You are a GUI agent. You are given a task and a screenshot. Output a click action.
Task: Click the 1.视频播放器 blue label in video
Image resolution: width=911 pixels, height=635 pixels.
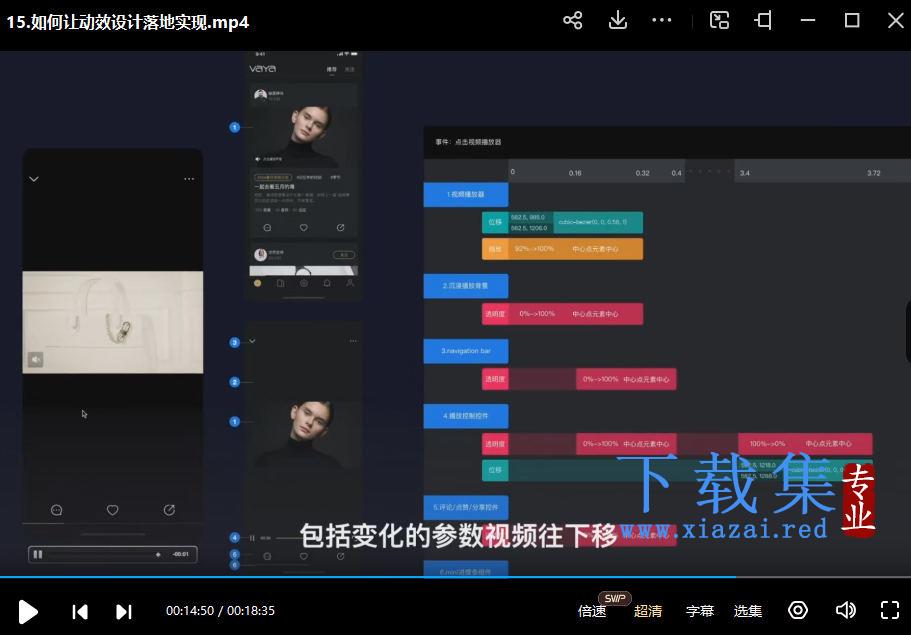pyautogui.click(x=466, y=195)
